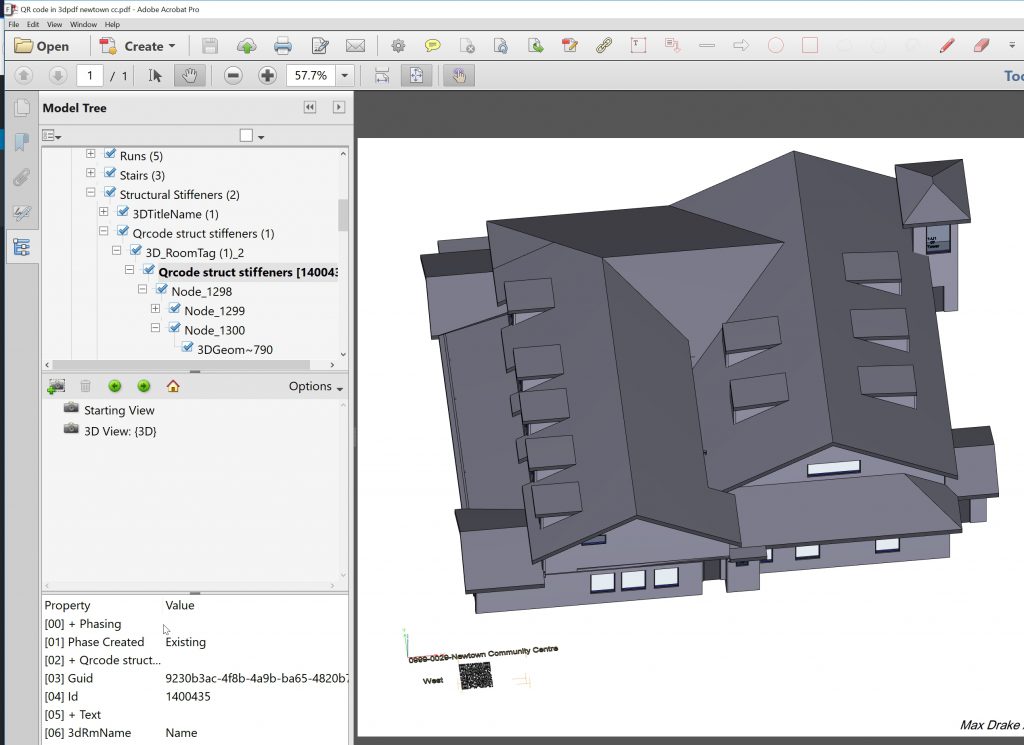Open the Model Tree sidebar panel icon
The width and height of the screenshot is (1024, 745).
(x=21, y=247)
